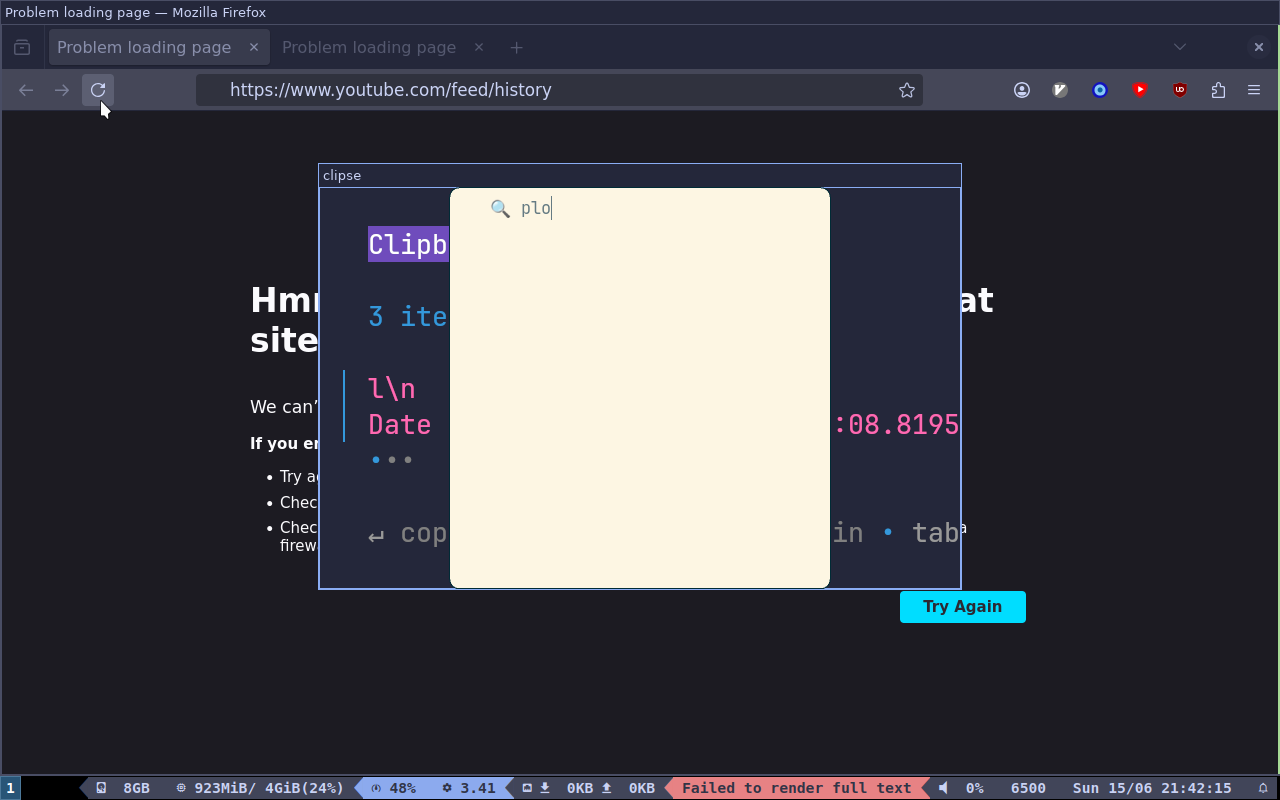The height and width of the screenshot is (800, 1280).
Task: Open the list all tabs chevron
Action: [1180, 47]
